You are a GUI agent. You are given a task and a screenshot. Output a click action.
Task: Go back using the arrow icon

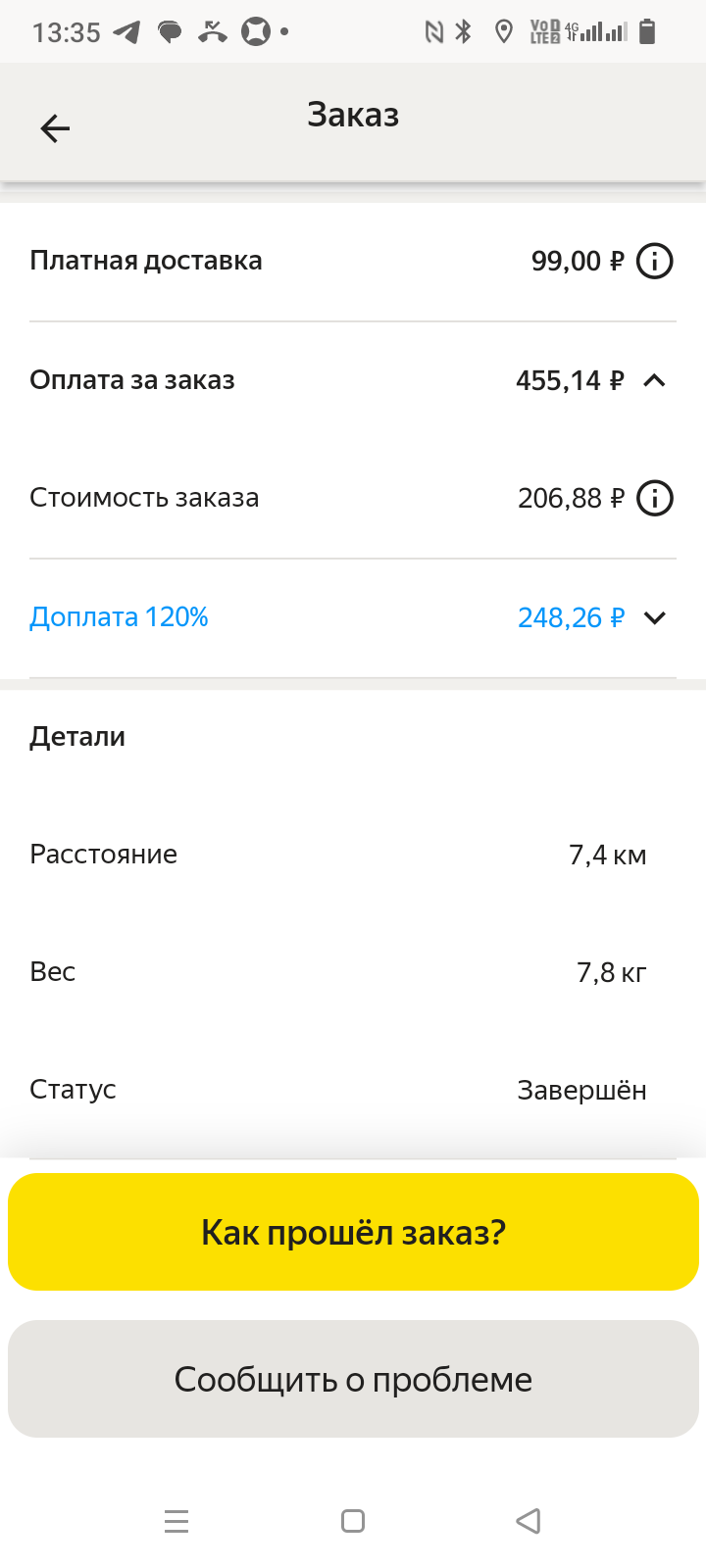click(55, 128)
